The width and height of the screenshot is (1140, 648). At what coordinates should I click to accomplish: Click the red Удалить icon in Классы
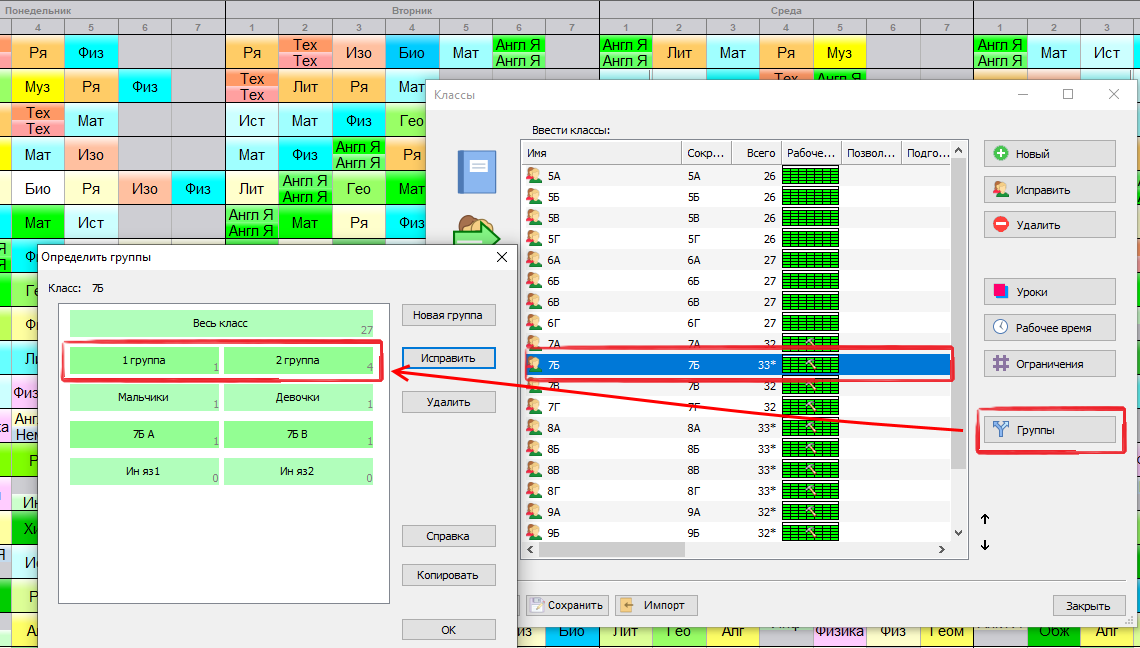[x=1000, y=225]
